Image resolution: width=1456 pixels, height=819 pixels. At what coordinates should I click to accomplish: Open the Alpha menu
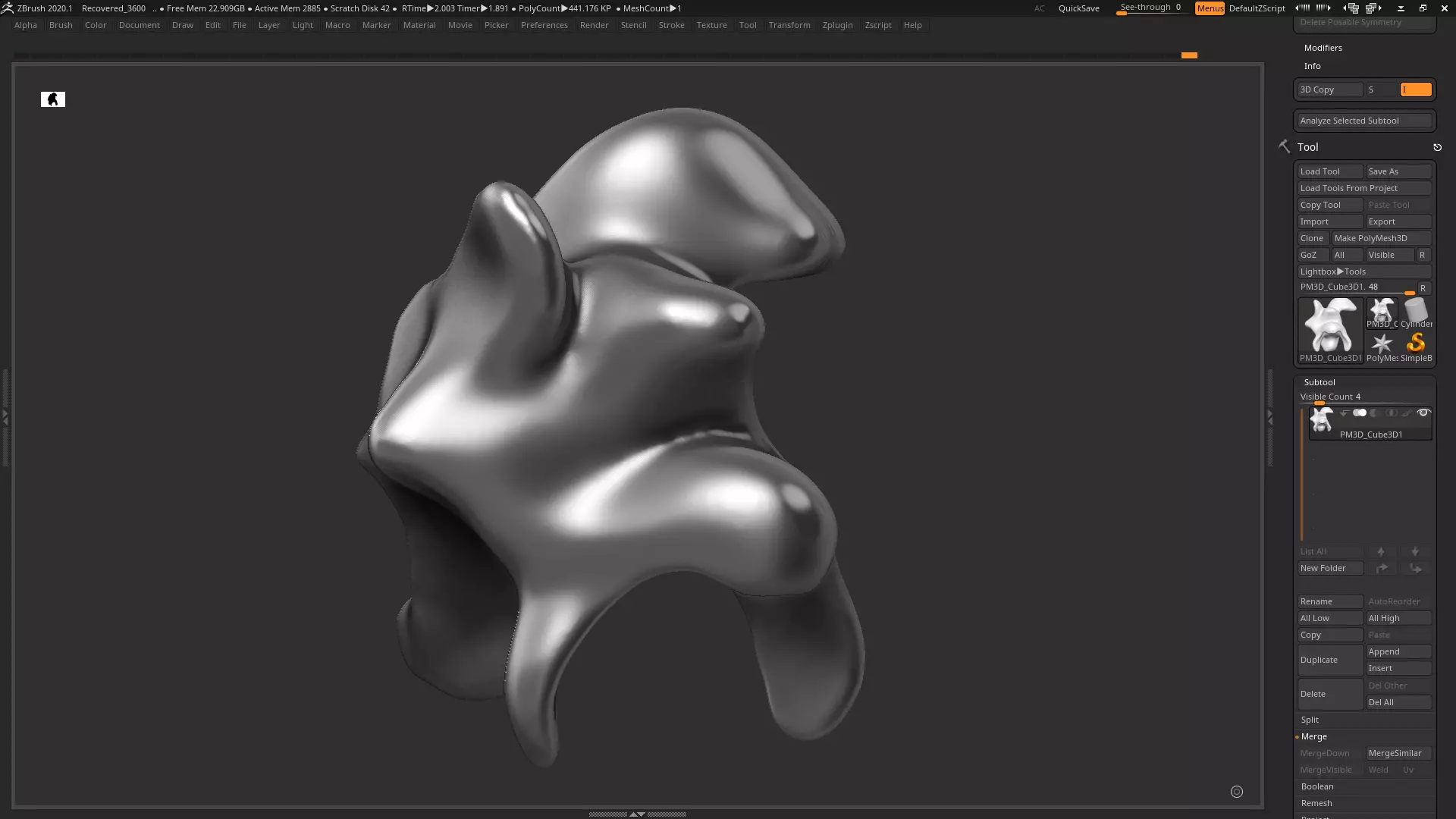click(x=26, y=25)
